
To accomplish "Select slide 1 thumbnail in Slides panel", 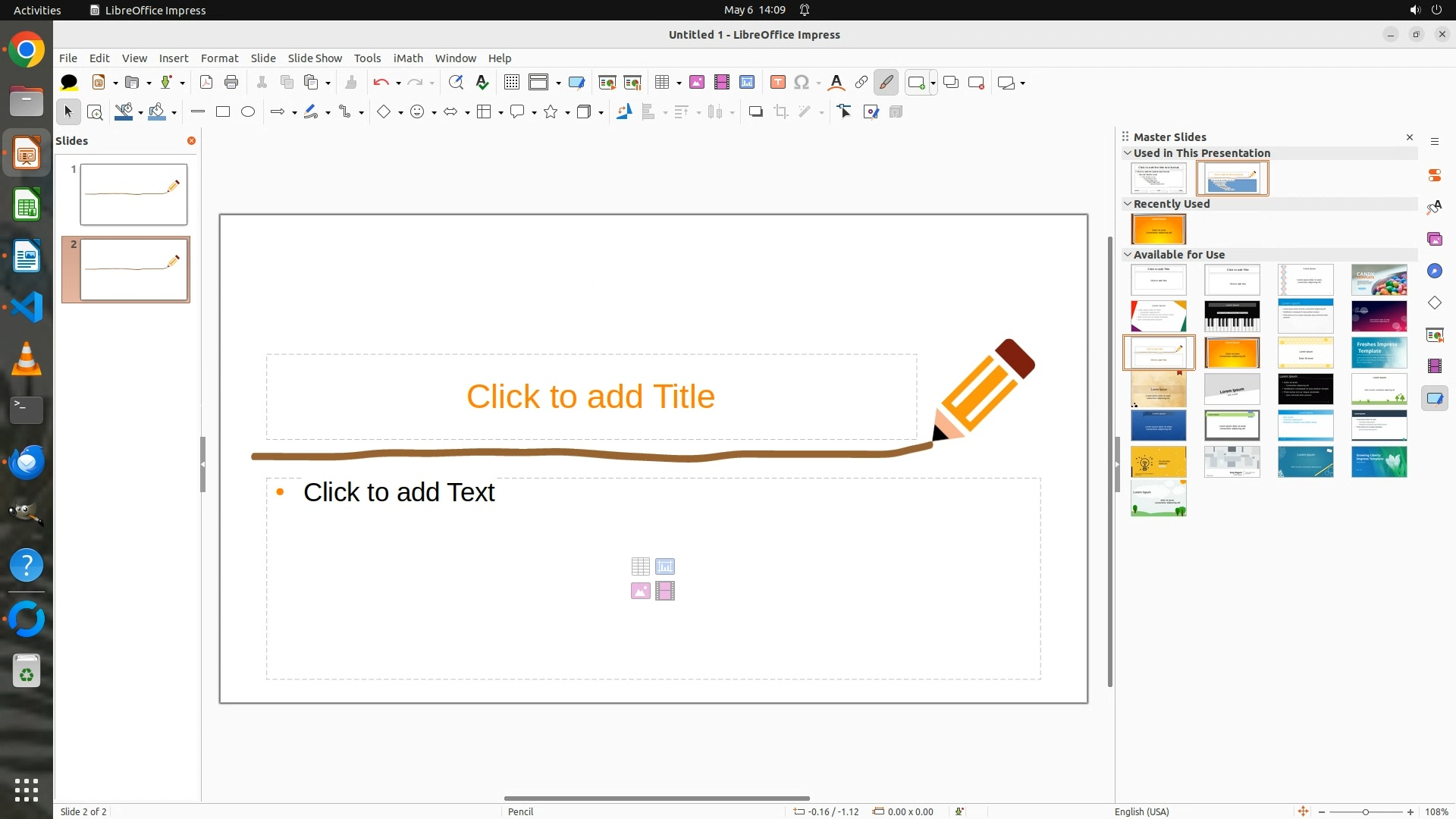I will coord(133,194).
